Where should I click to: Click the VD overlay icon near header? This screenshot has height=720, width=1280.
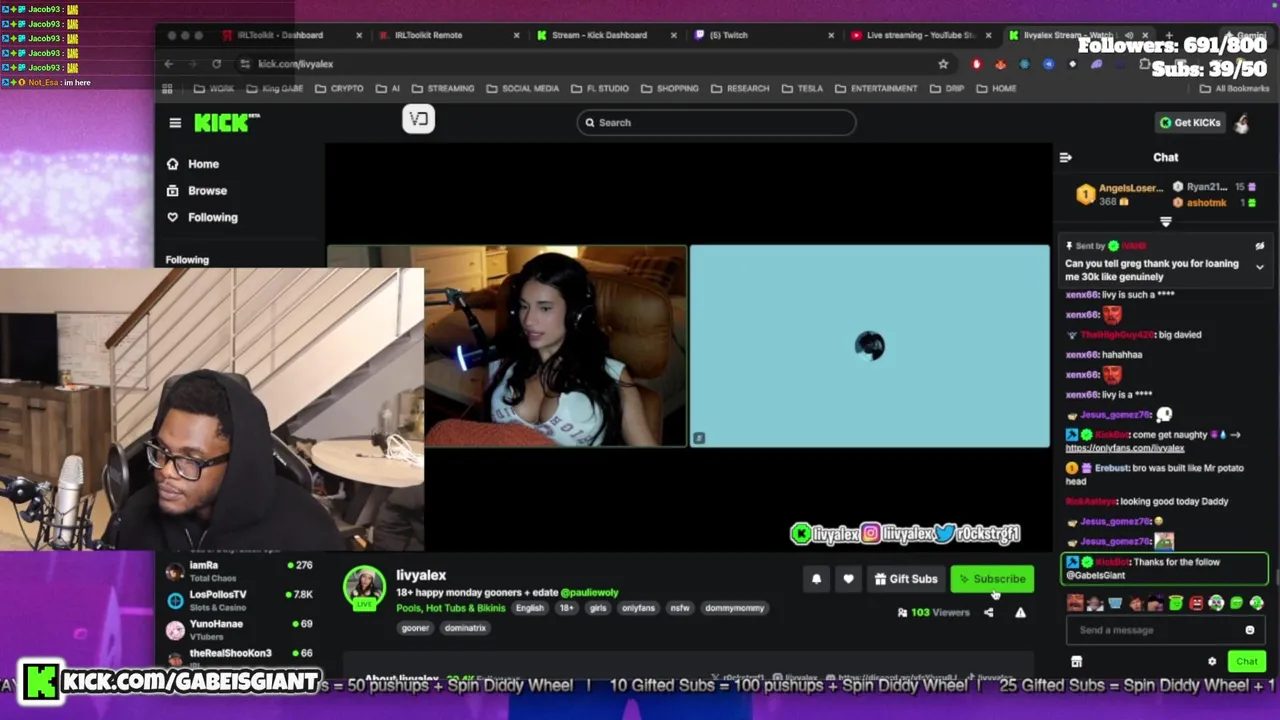pyautogui.click(x=418, y=119)
